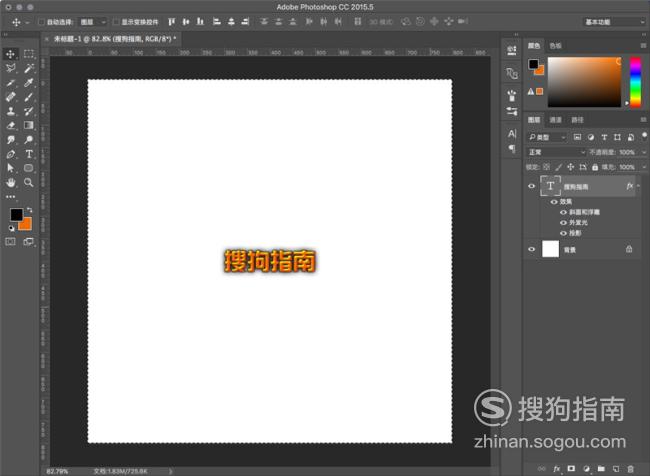
Task: Select the History Brush tool
Action: (x=29, y=111)
